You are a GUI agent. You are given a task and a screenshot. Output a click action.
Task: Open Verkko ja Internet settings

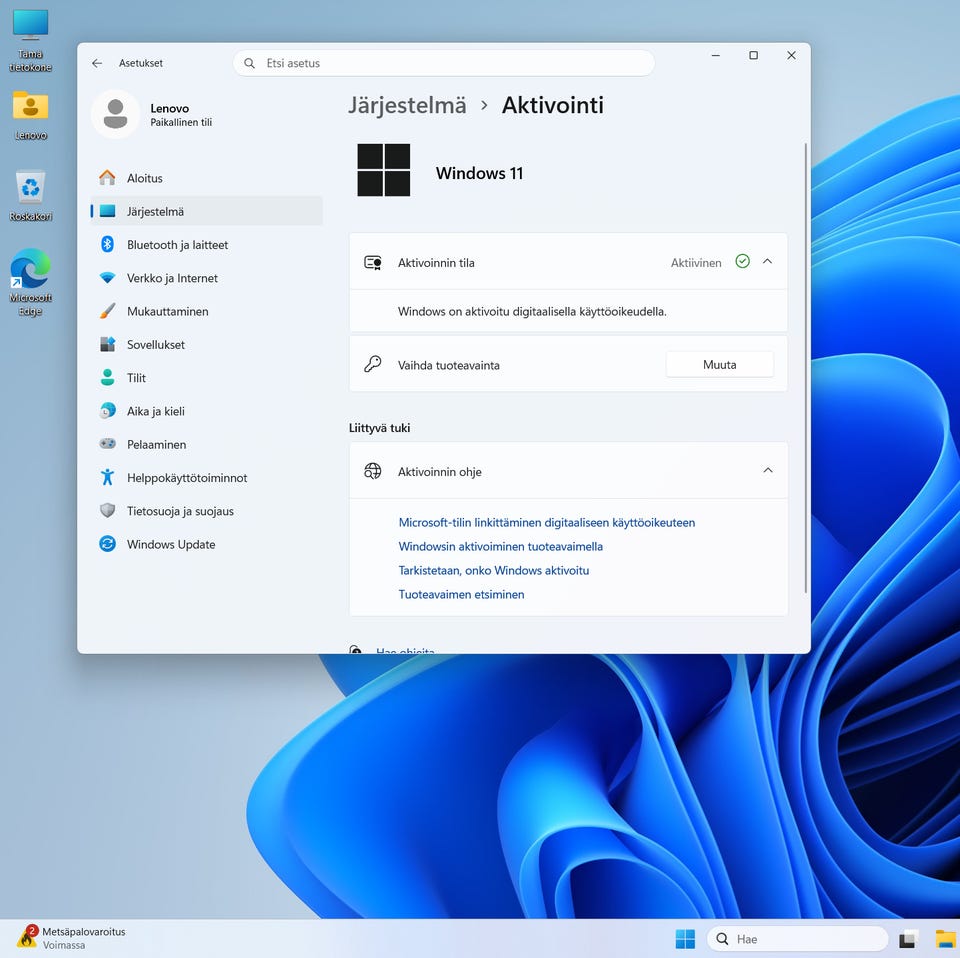pyautogui.click(x=206, y=278)
